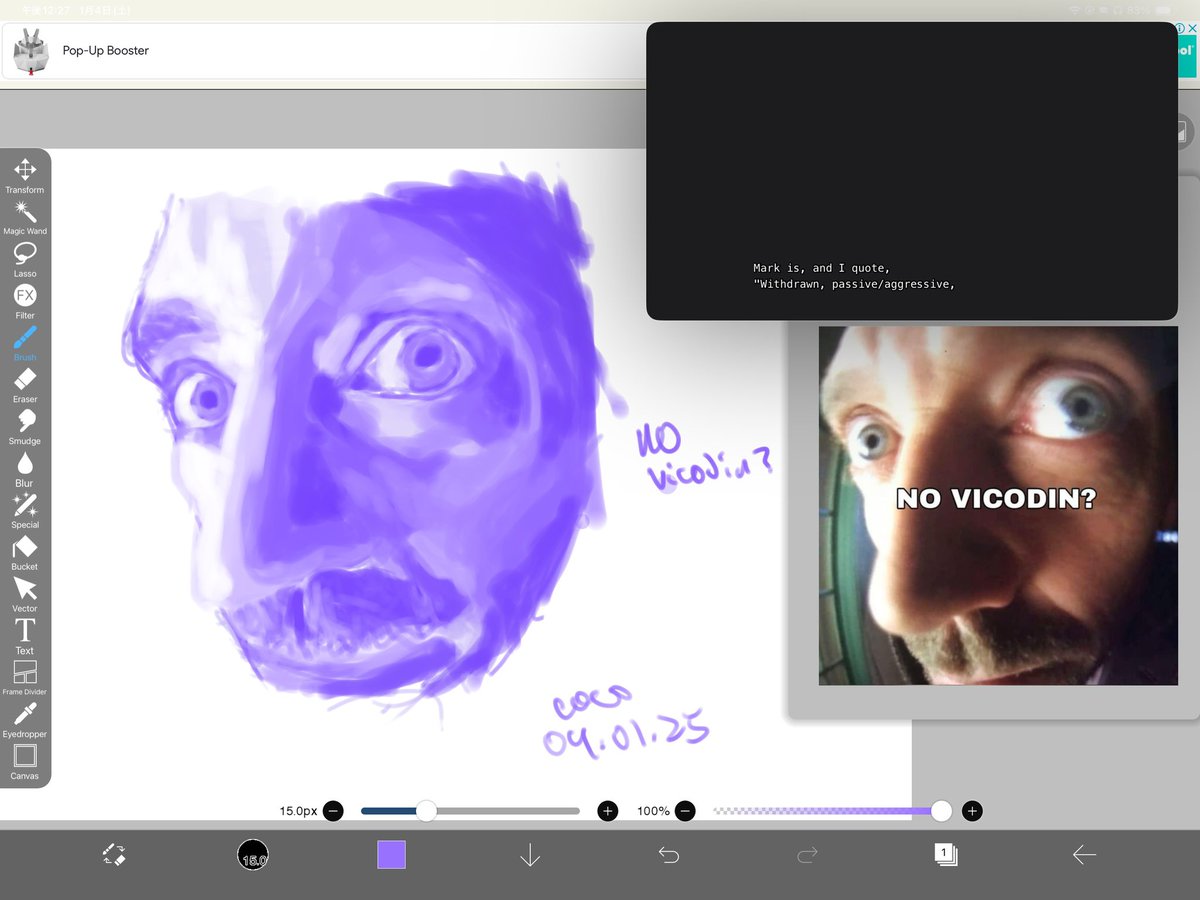Select the Smudge tool
Image resolution: width=1200 pixels, height=900 pixels.
click(x=24, y=422)
